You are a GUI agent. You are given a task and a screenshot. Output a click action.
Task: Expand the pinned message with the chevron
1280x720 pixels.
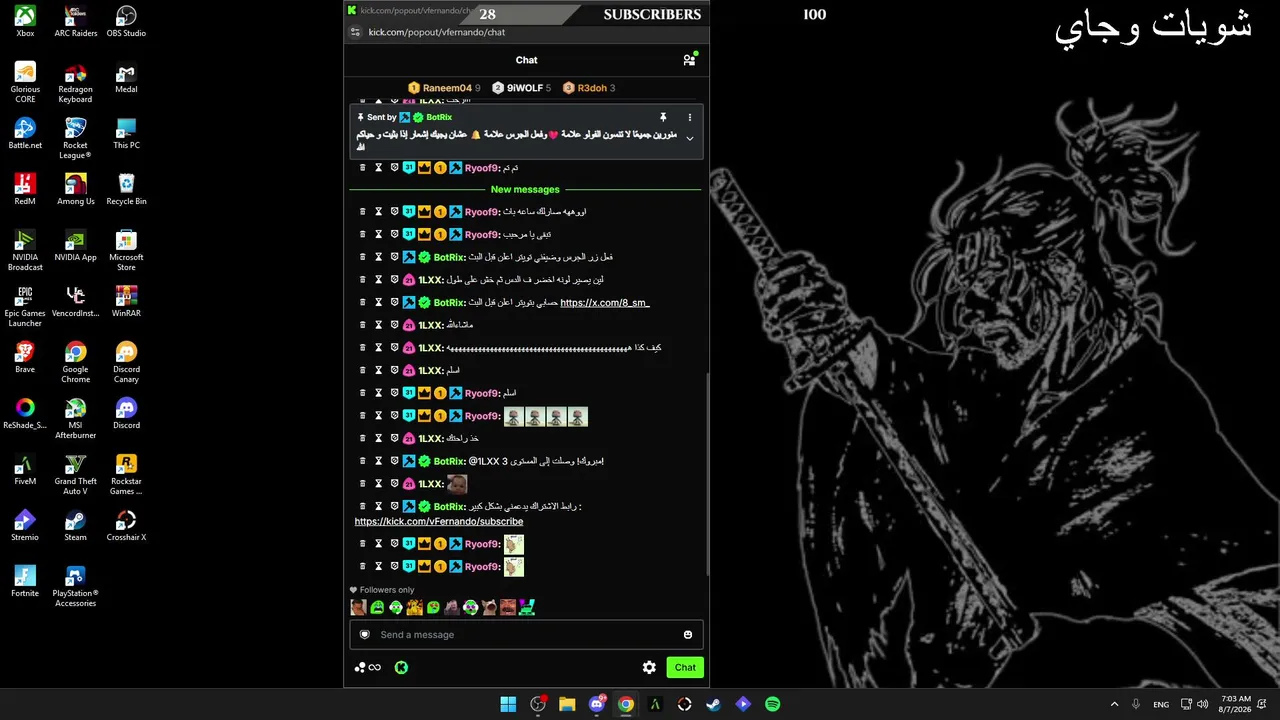[x=689, y=139]
